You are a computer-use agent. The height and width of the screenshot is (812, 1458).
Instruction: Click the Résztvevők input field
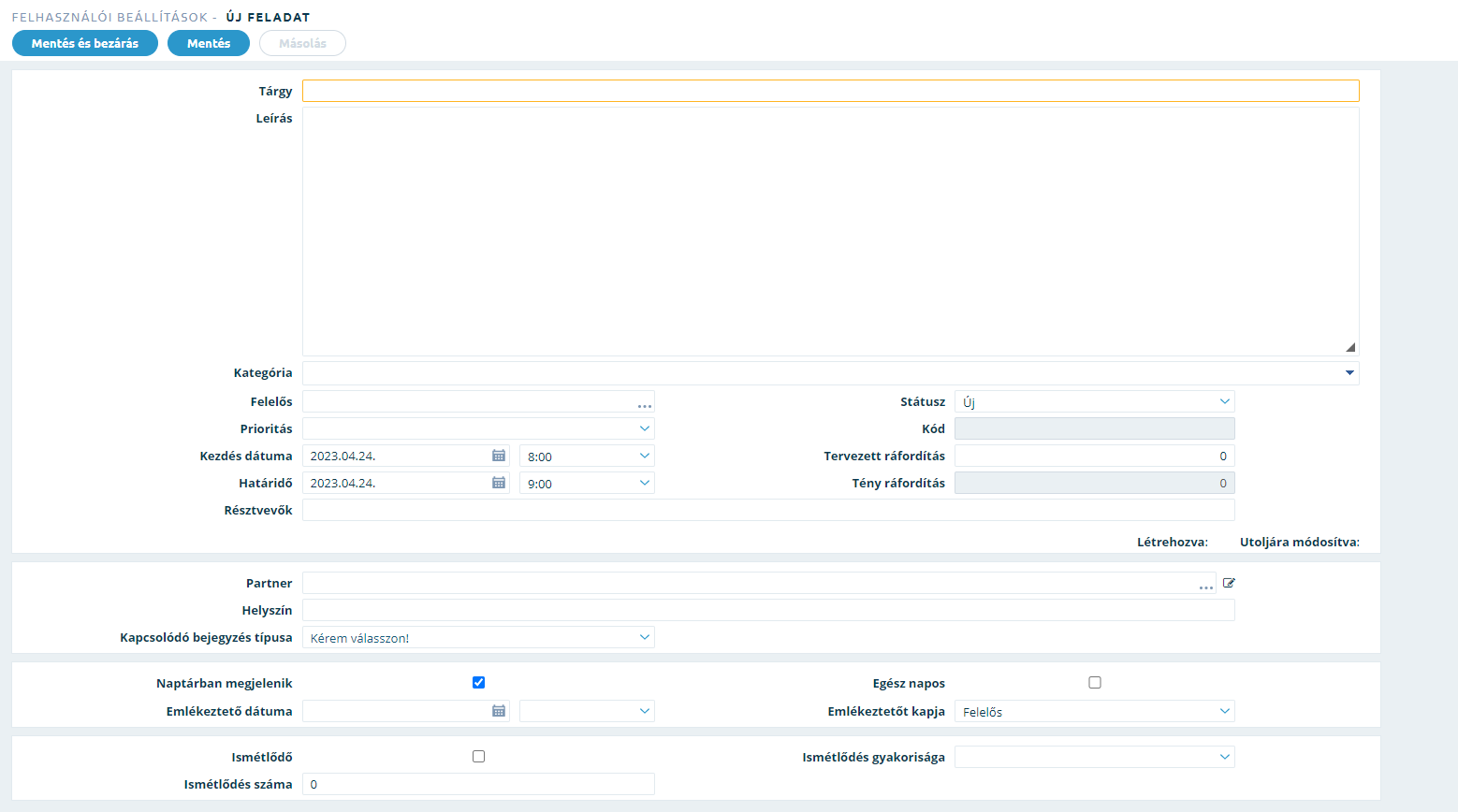[x=768, y=510]
